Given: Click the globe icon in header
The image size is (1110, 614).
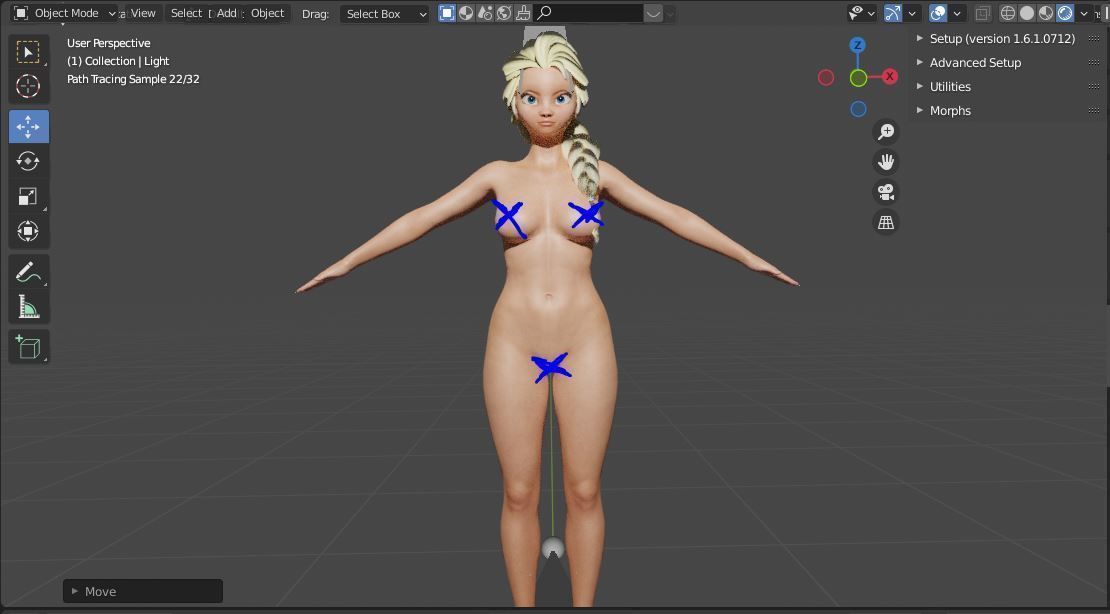Looking at the screenshot, I should click(x=504, y=13).
